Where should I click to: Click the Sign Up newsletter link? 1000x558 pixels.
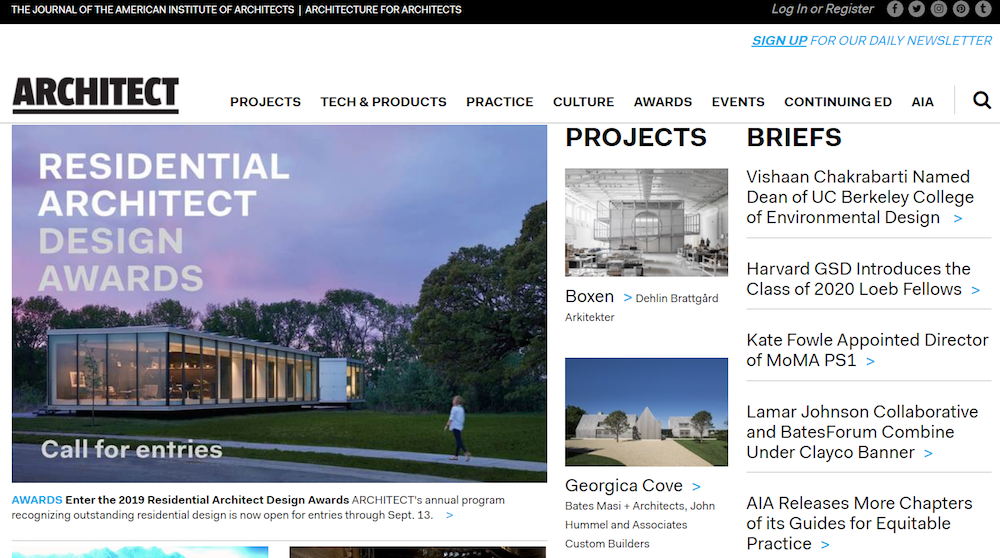[779, 41]
